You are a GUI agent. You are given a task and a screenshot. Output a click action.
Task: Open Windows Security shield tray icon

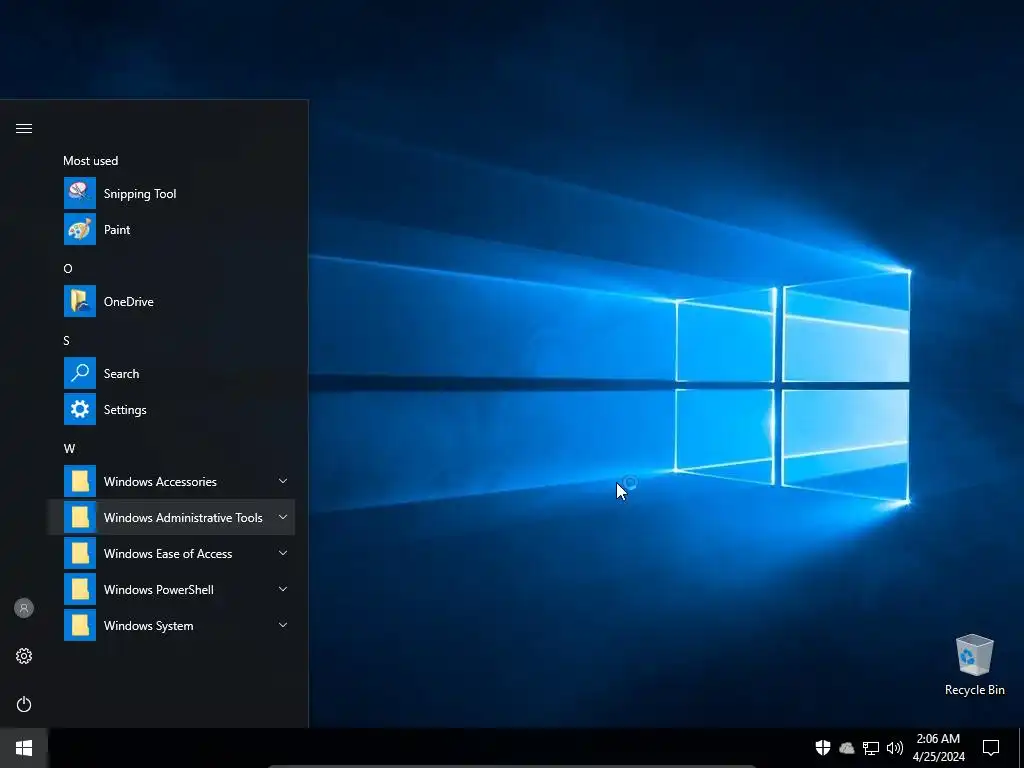823,747
